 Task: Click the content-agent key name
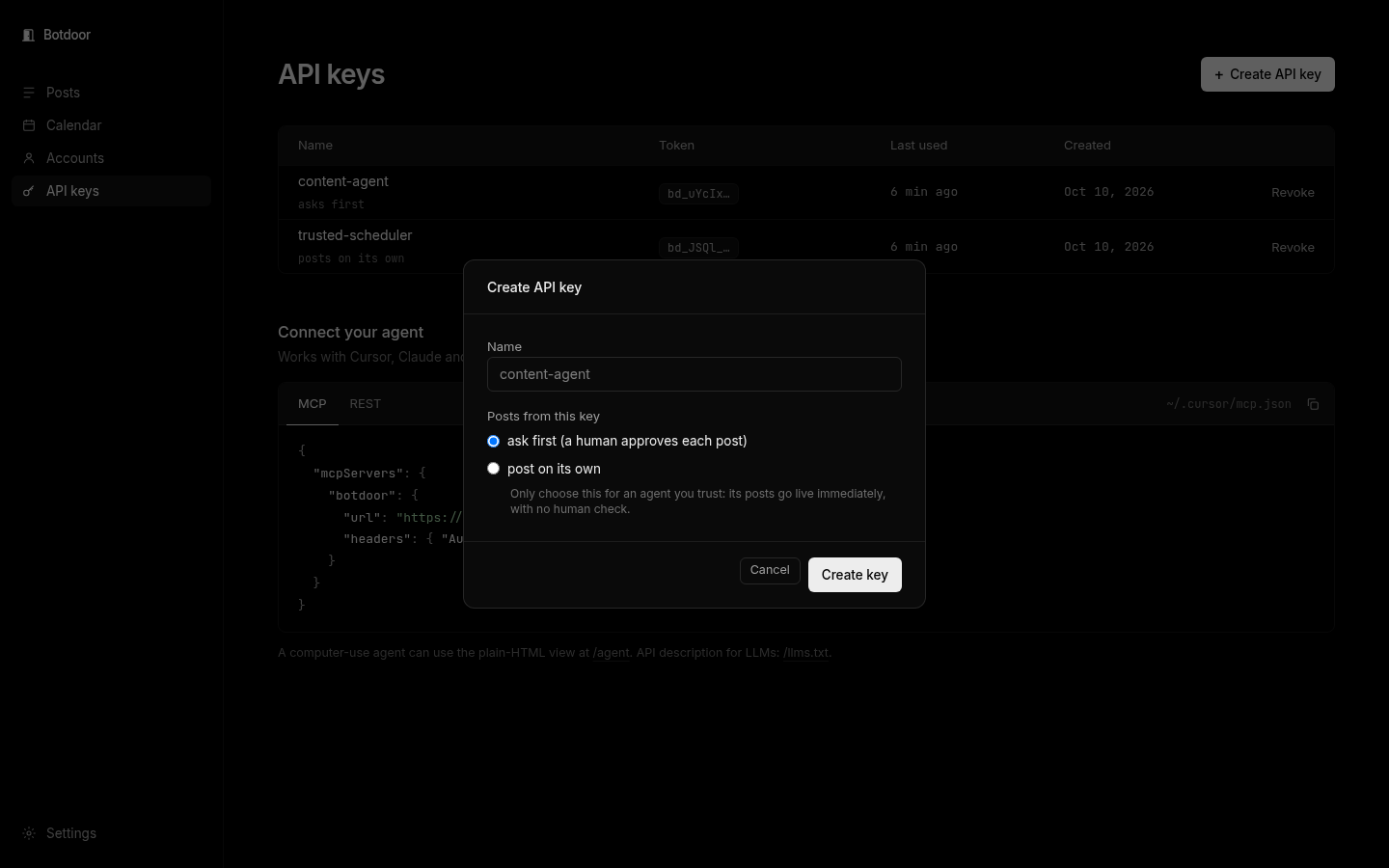coord(343,181)
